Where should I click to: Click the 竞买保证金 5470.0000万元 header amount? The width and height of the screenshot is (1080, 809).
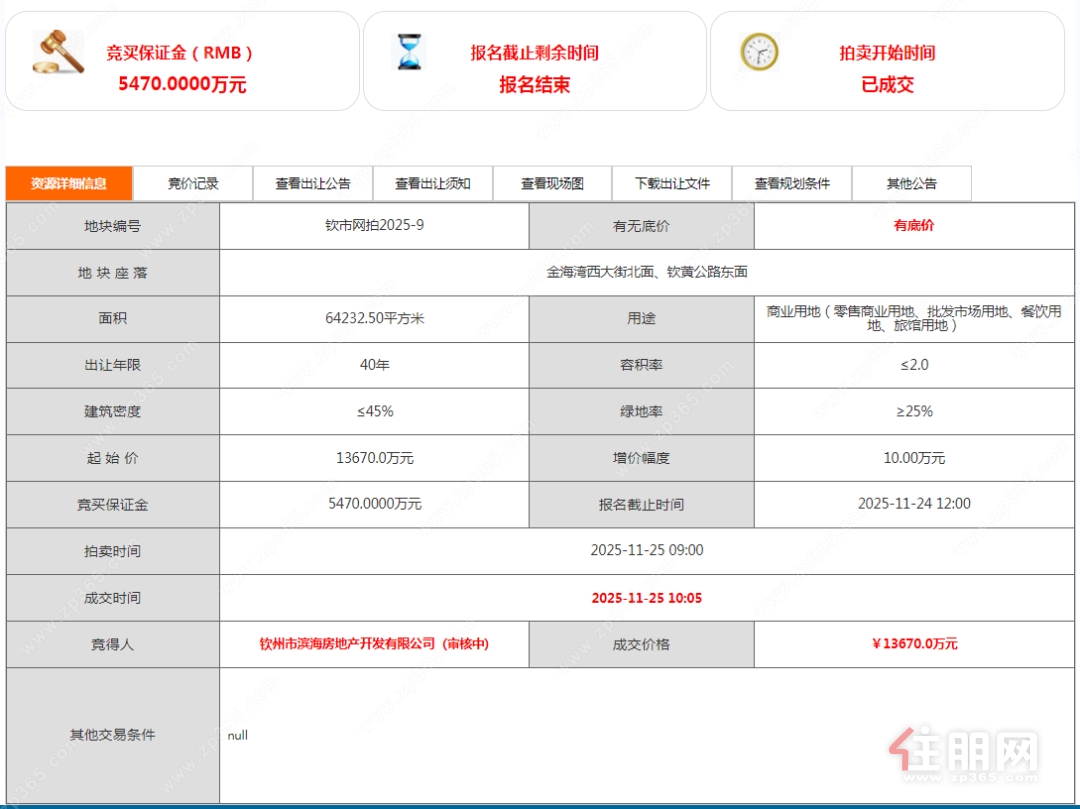182,85
